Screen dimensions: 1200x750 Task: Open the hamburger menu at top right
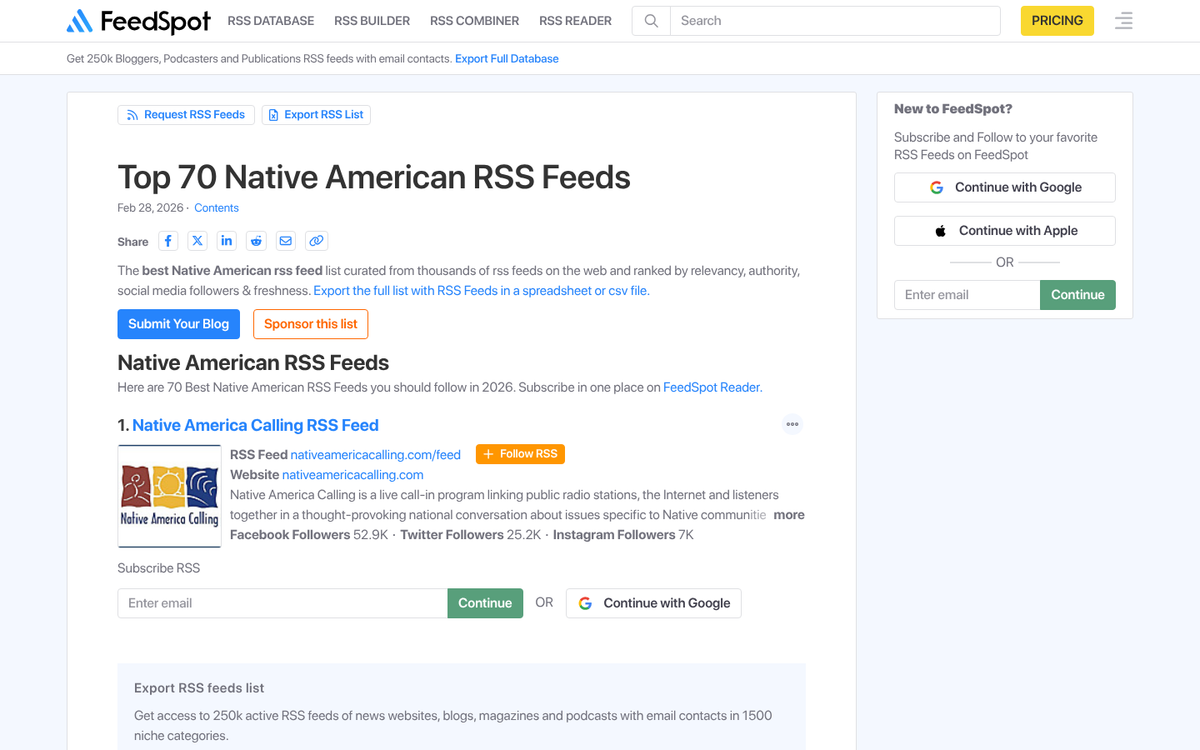click(x=1123, y=20)
